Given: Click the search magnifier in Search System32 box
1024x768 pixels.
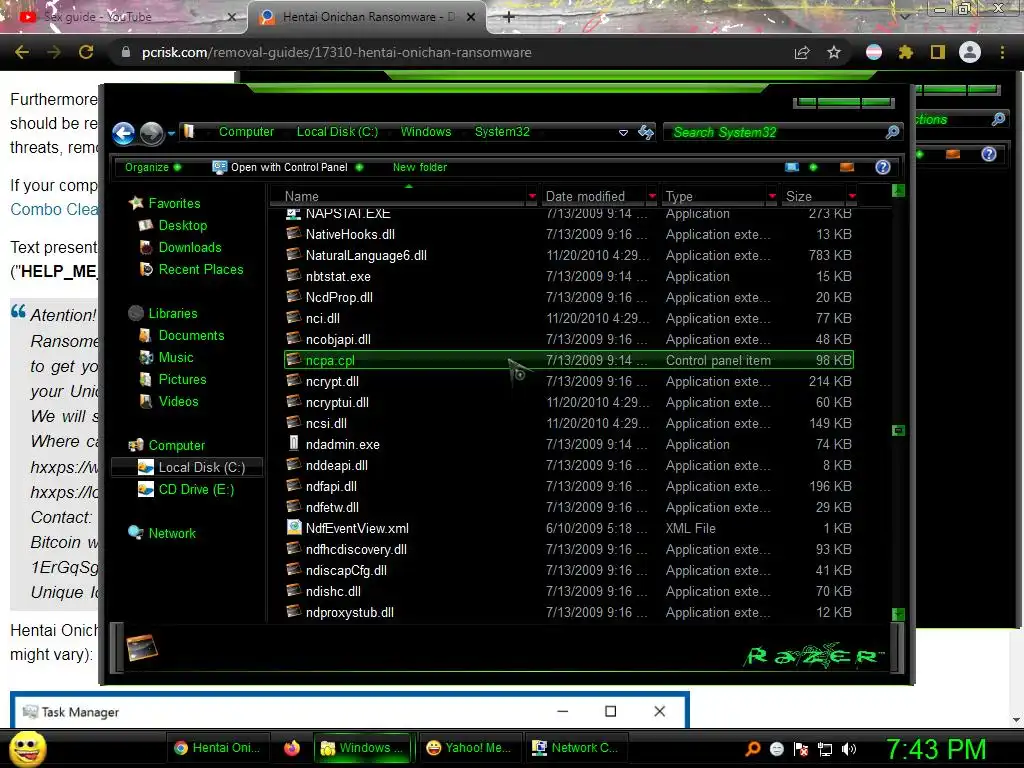Looking at the screenshot, I should [x=893, y=133].
